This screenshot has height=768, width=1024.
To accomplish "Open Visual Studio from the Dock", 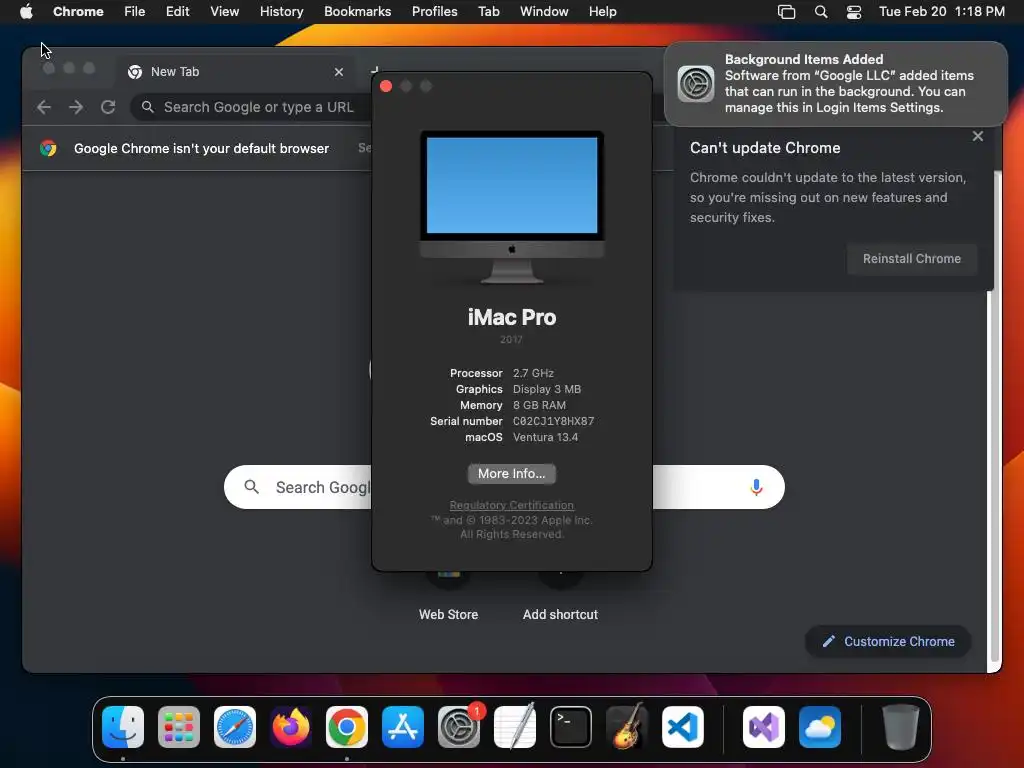I will (x=764, y=727).
